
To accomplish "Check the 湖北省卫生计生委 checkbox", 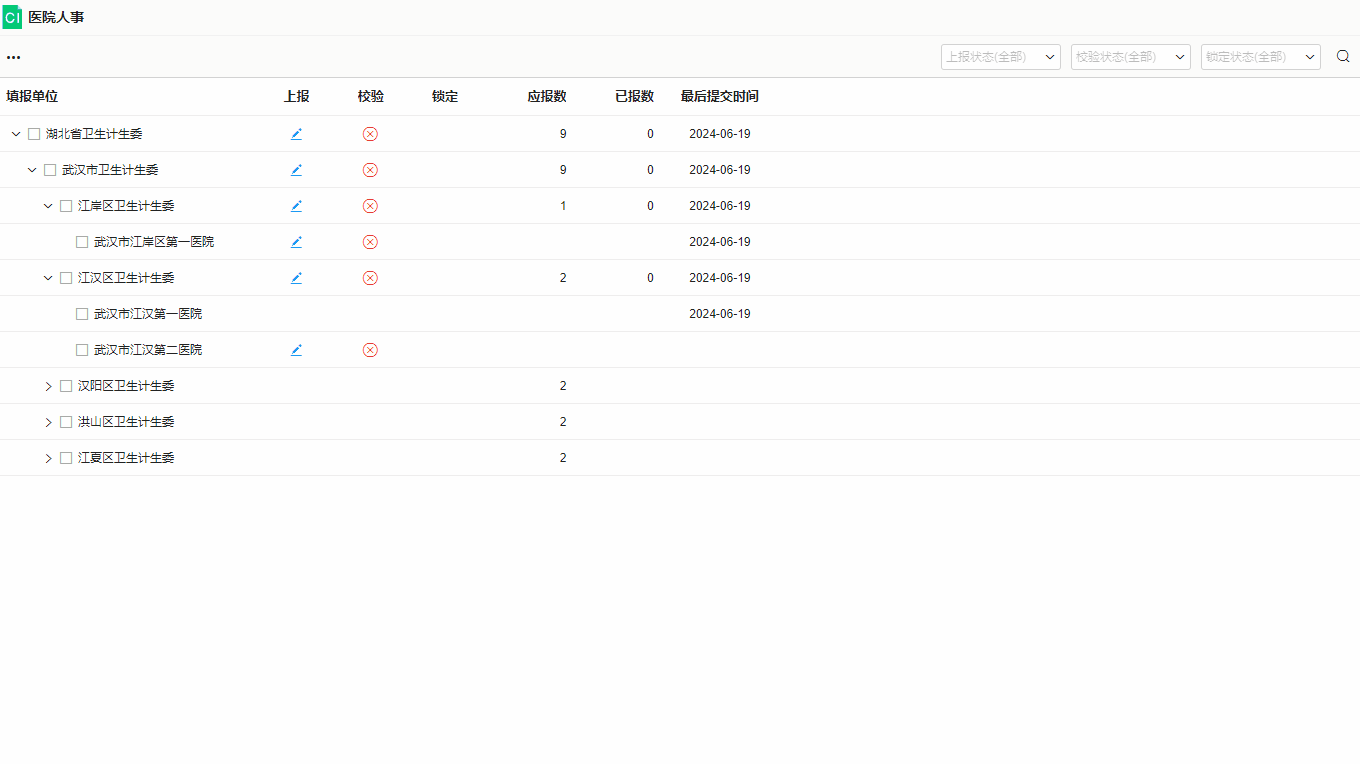I will (x=34, y=134).
